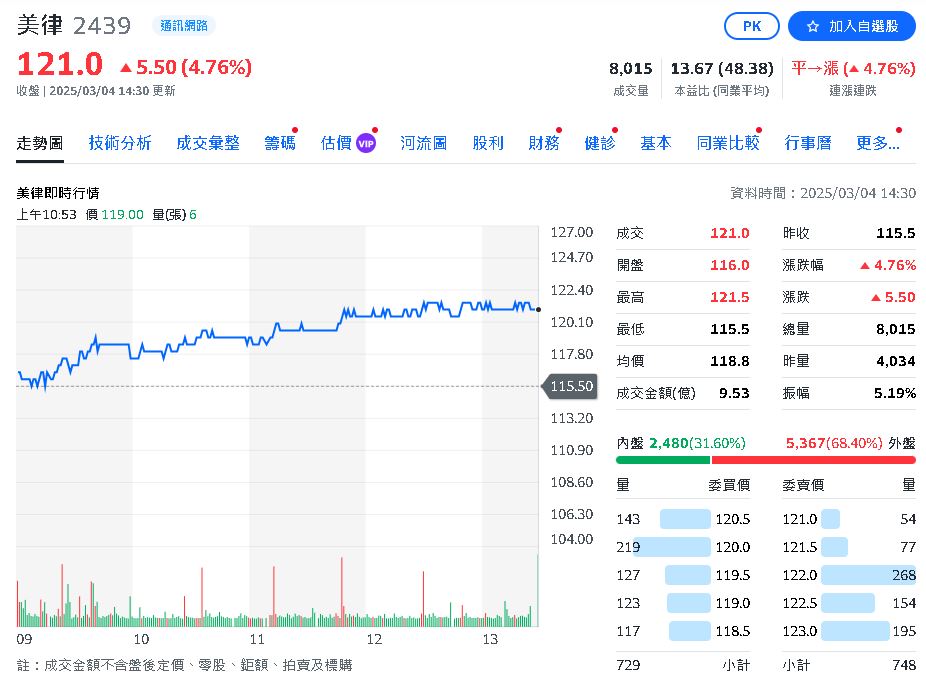Open the 行事曆 calendar tab
This screenshot has height=690, width=926.
coord(808,143)
